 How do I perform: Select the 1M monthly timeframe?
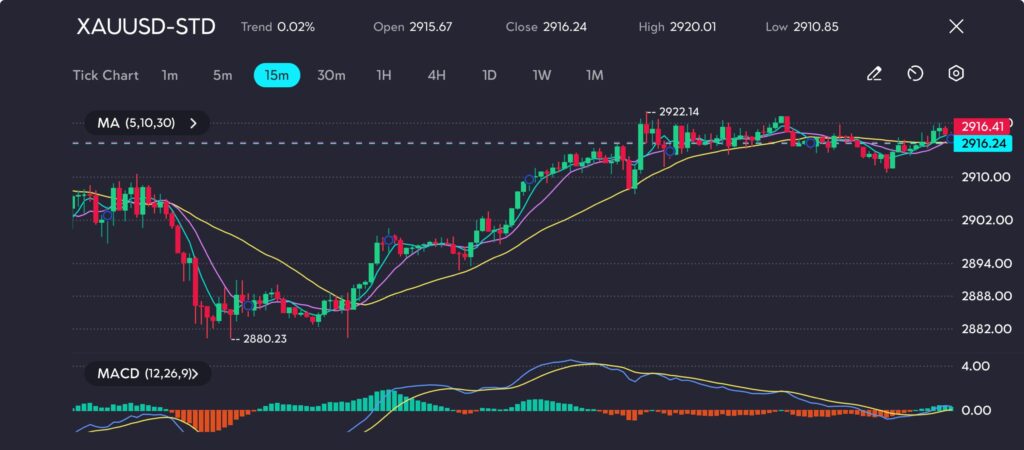coord(595,75)
